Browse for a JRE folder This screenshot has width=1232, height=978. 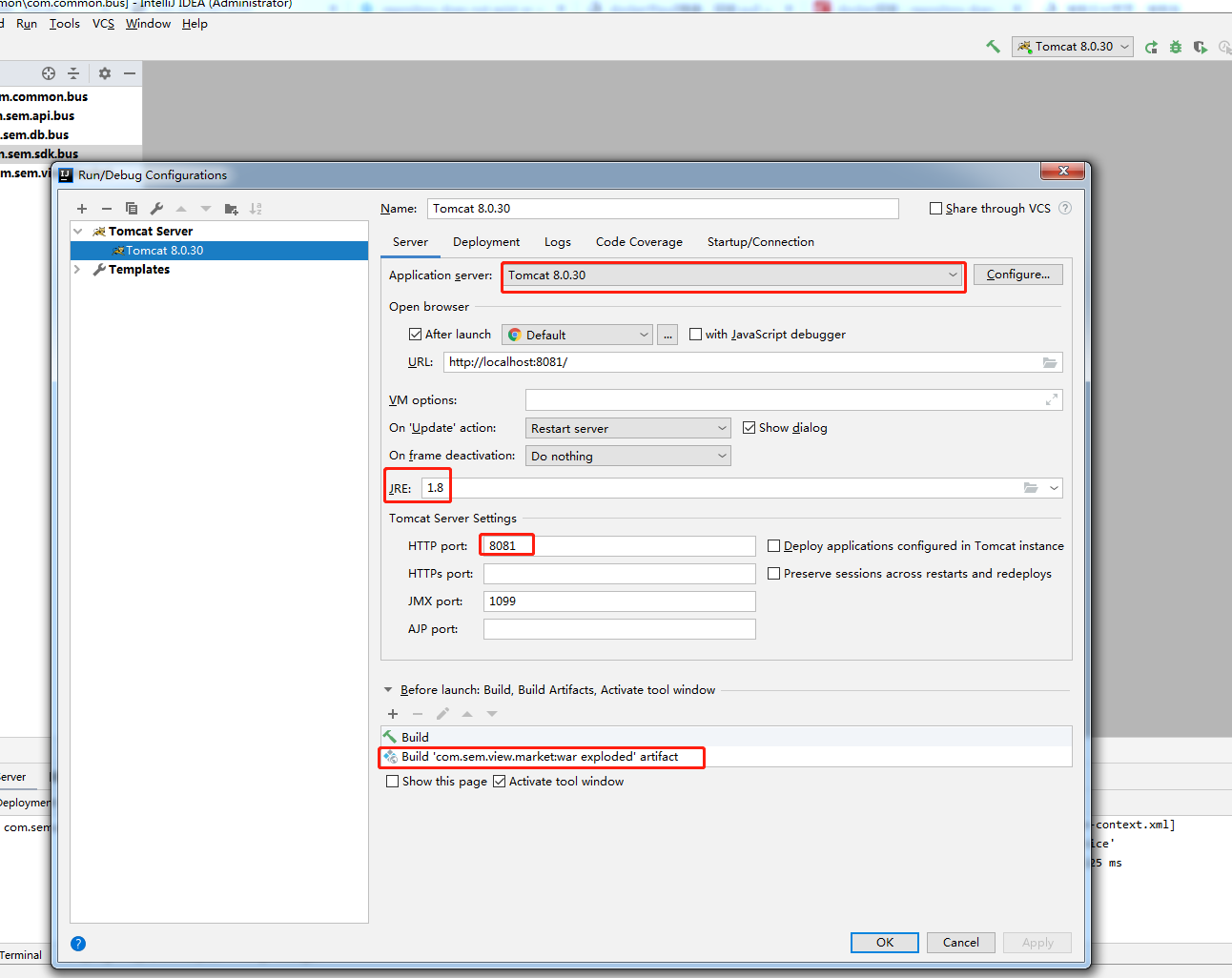1031,488
